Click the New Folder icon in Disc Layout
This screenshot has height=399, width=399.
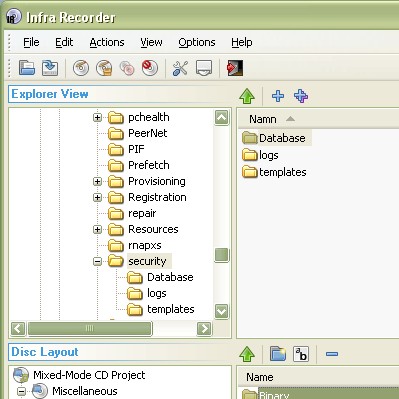tap(278, 354)
